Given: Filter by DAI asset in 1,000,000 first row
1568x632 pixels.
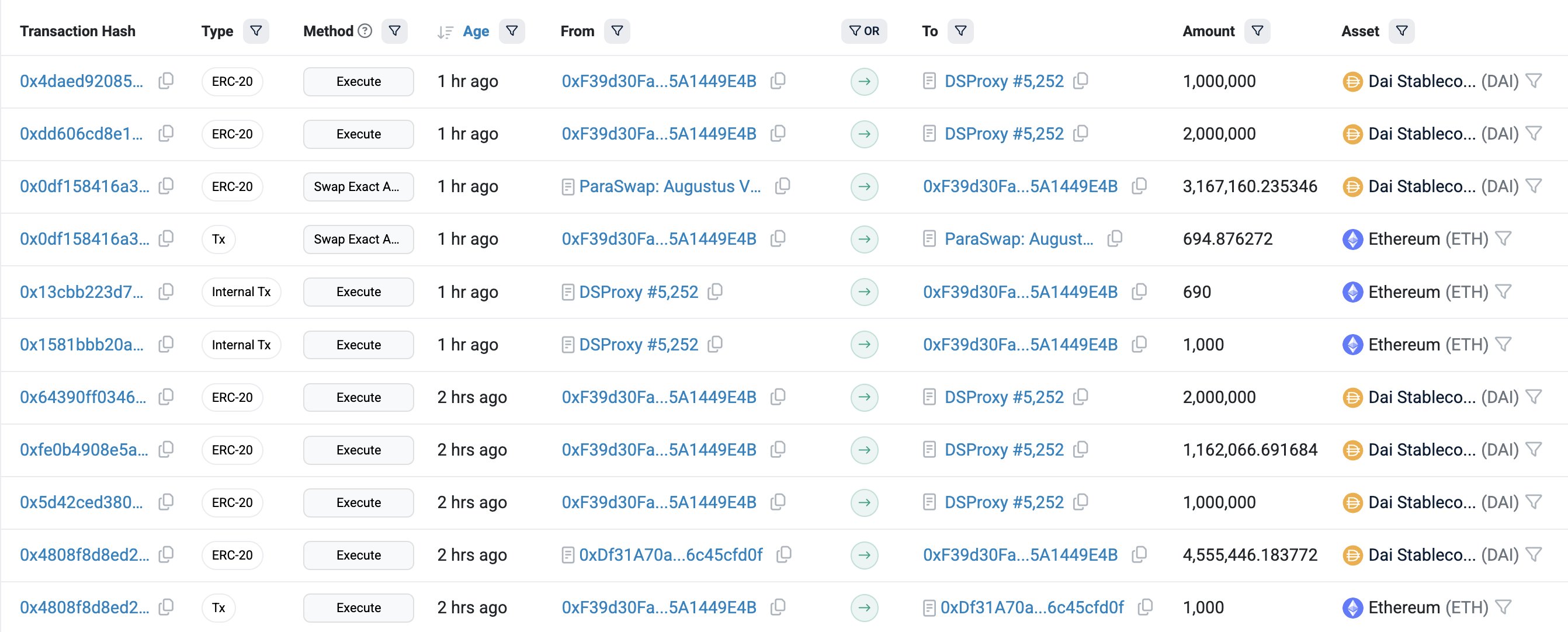Looking at the screenshot, I should pyautogui.click(x=1534, y=81).
